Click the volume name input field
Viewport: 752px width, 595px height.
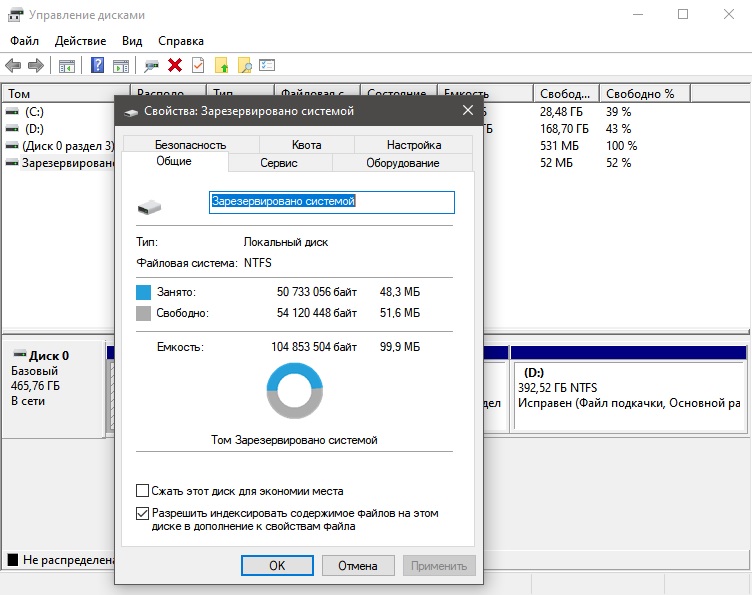332,202
